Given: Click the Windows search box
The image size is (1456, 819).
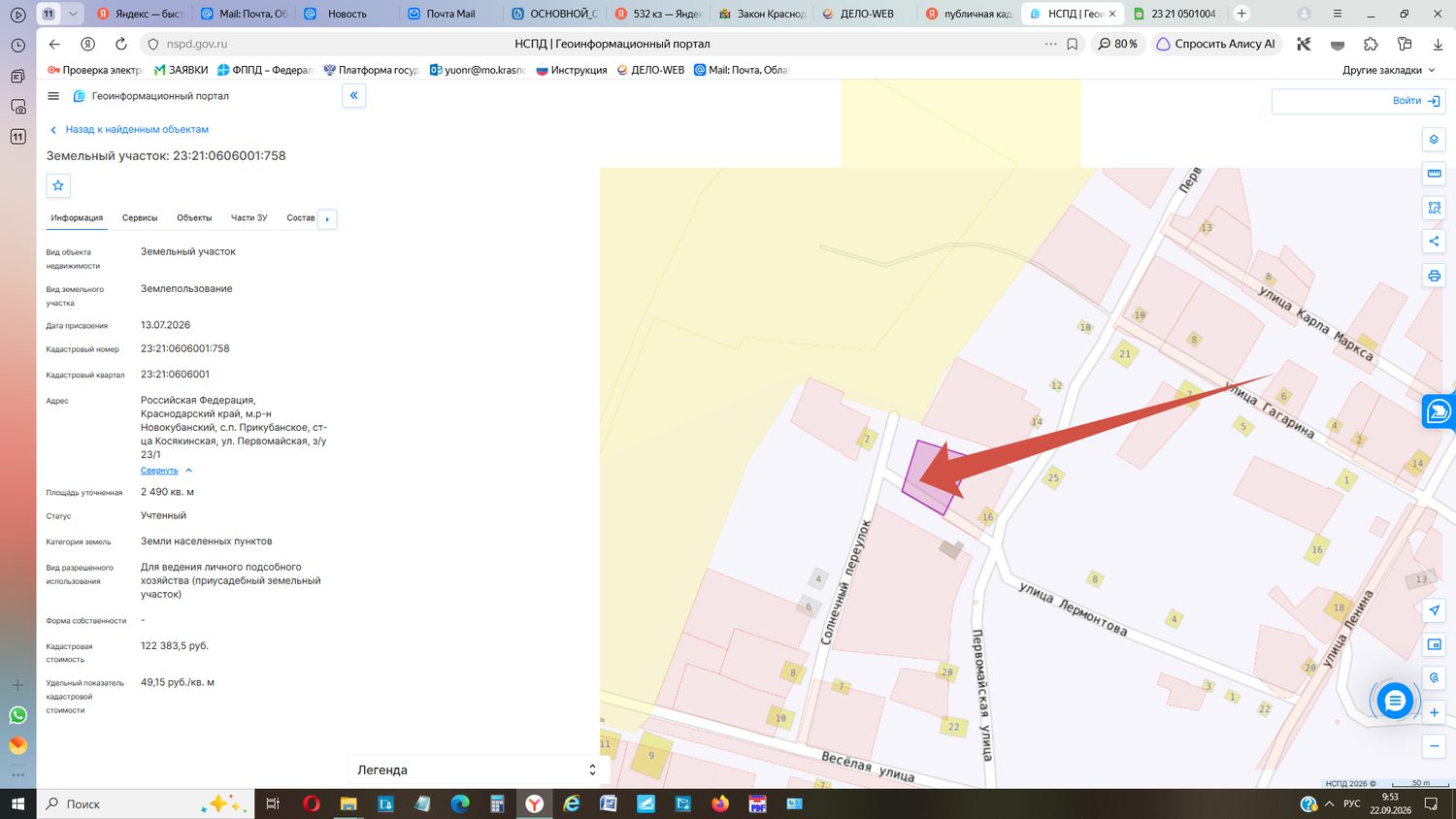Looking at the screenshot, I should pyautogui.click(x=146, y=803).
